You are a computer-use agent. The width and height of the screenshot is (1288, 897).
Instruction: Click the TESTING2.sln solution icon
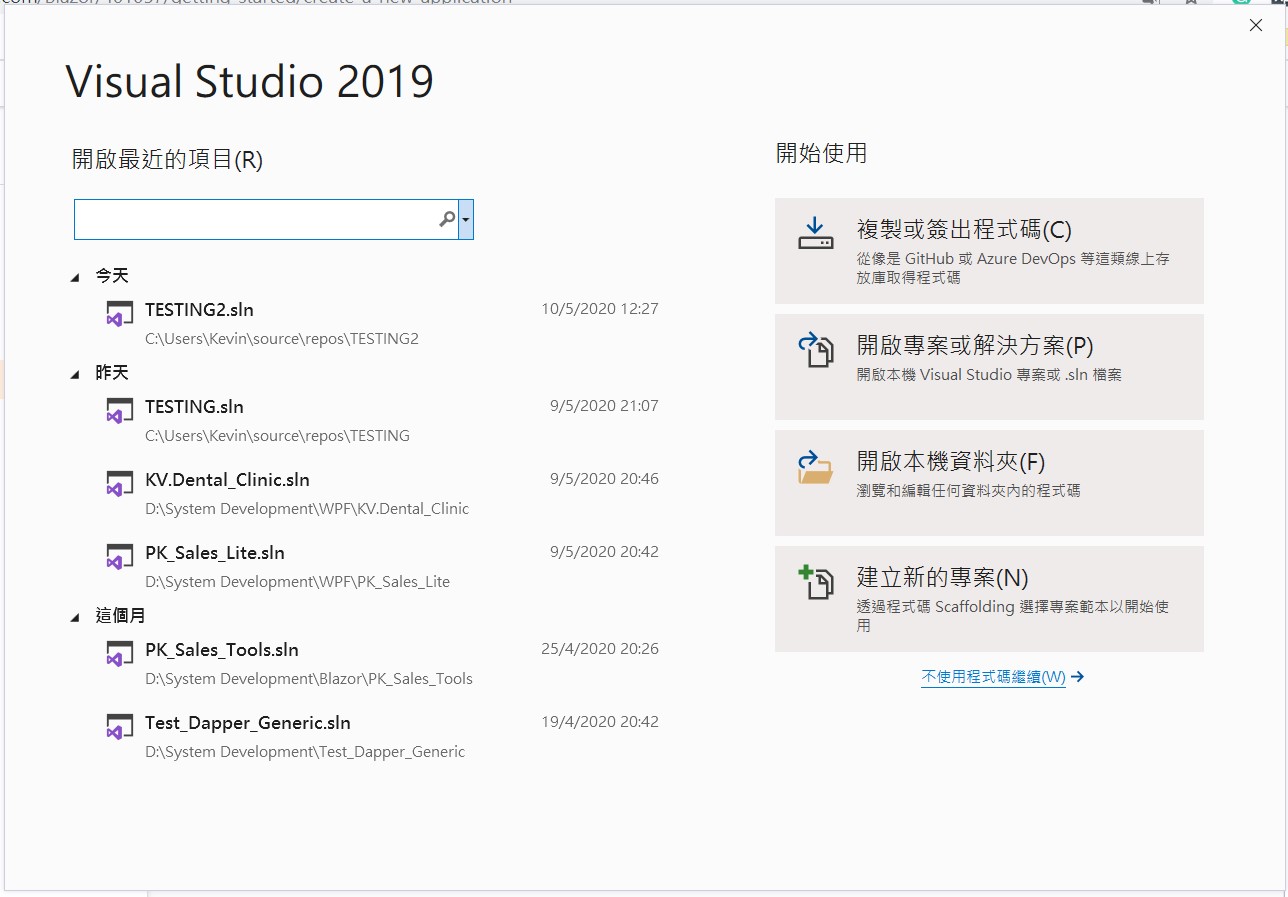pos(120,313)
